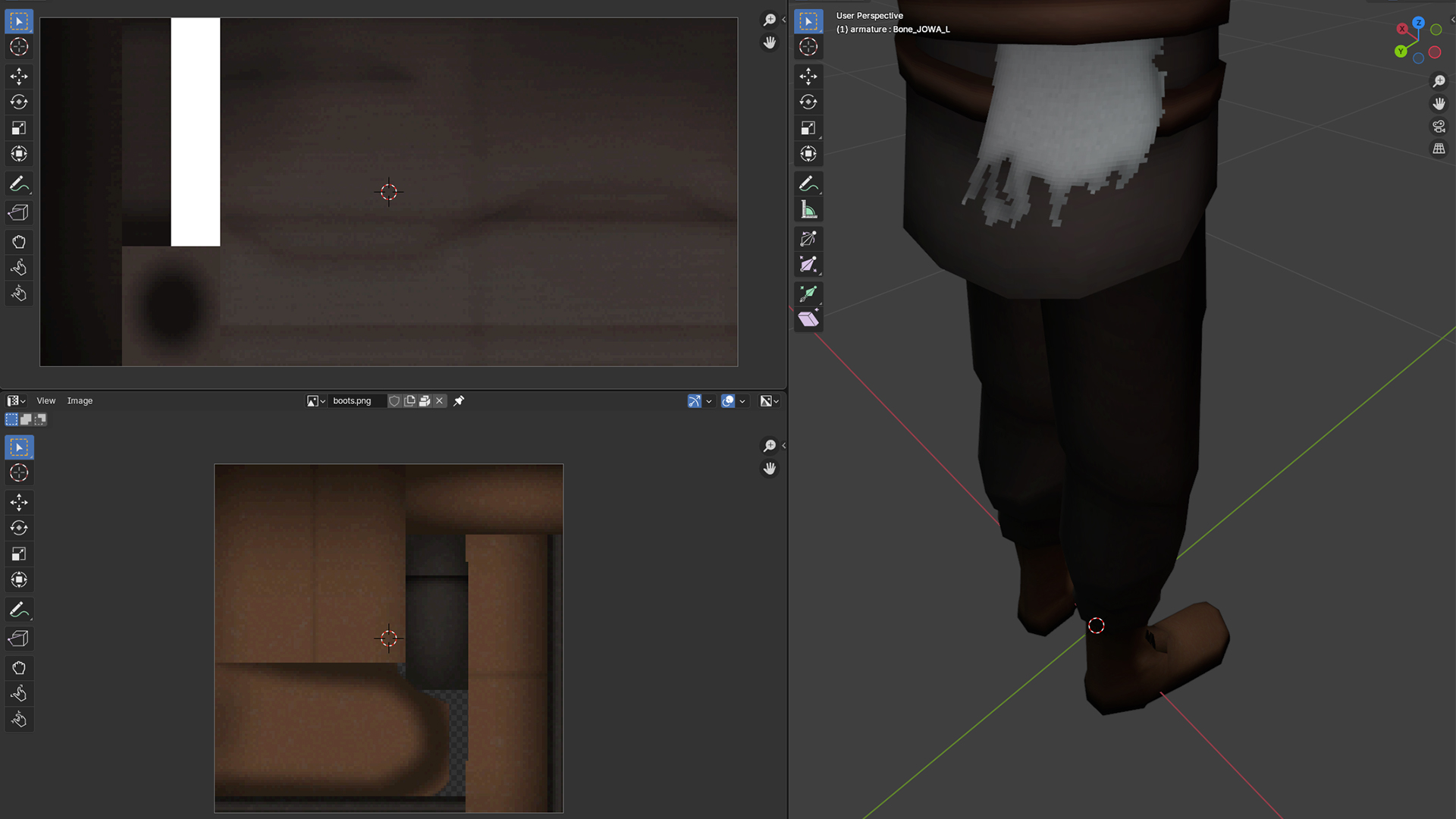
Task: Switch to orthographic/perspective grid view icon
Action: (1439, 149)
